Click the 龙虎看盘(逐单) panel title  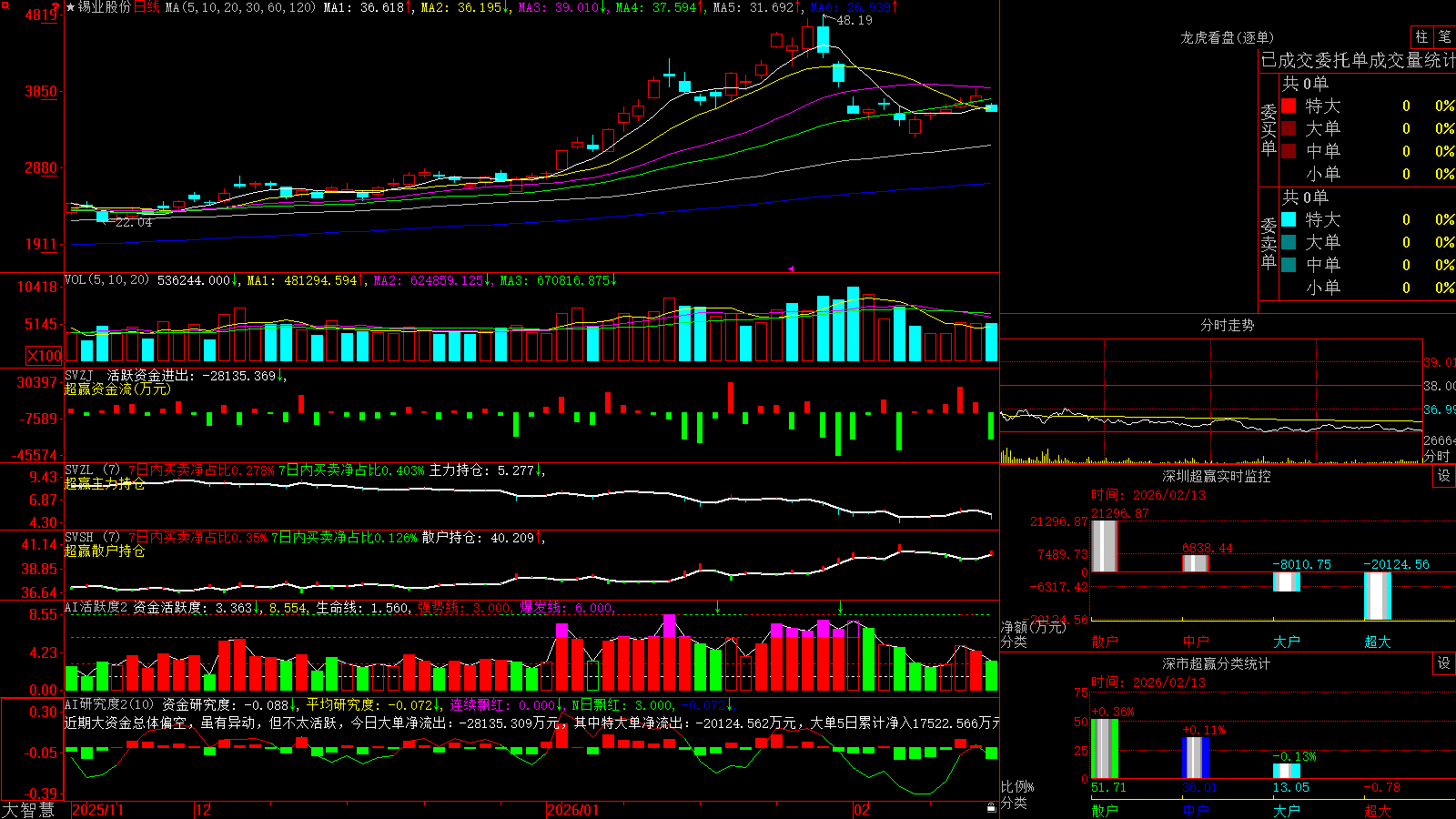coord(1227,37)
